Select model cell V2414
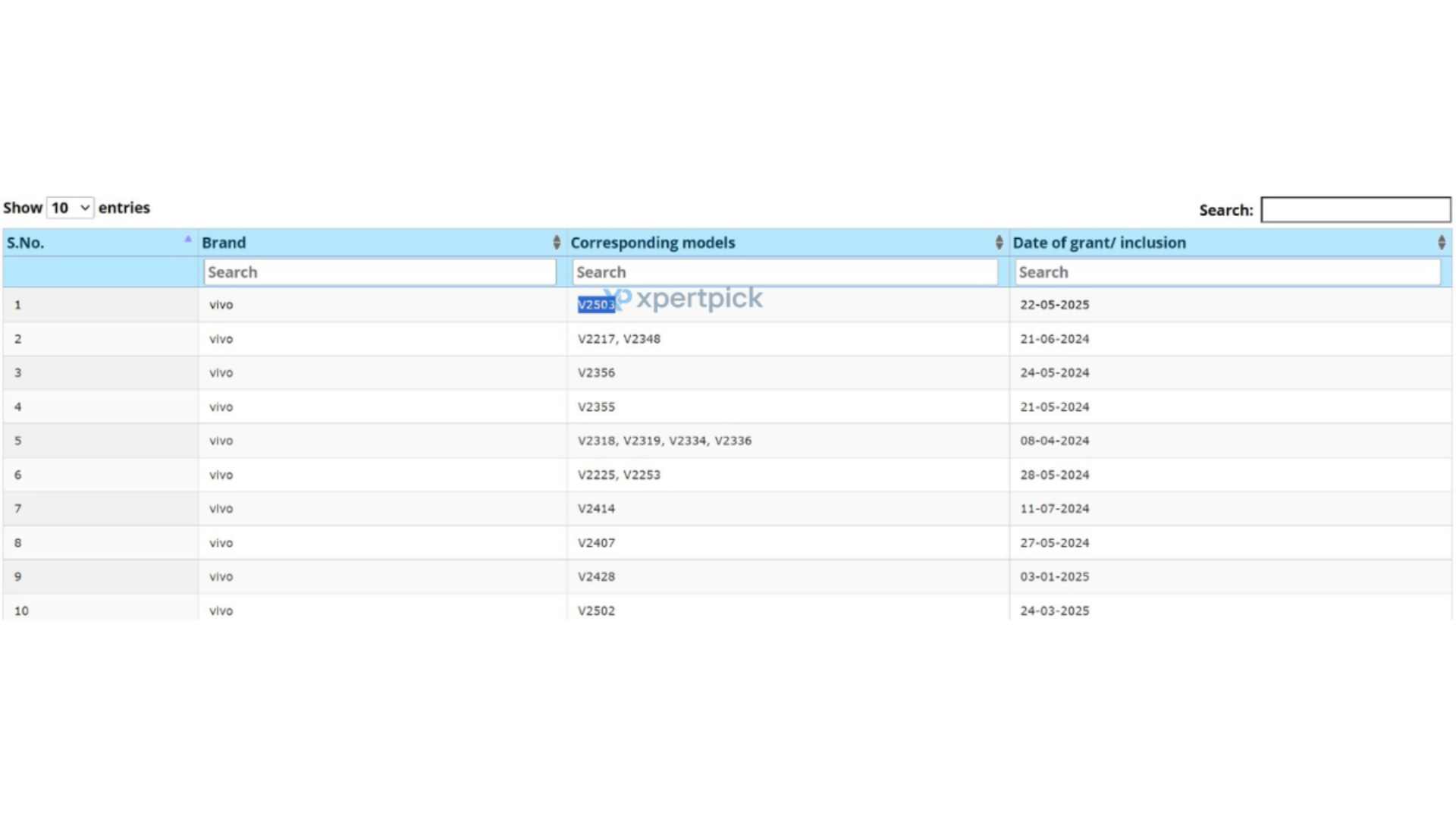 (x=596, y=509)
